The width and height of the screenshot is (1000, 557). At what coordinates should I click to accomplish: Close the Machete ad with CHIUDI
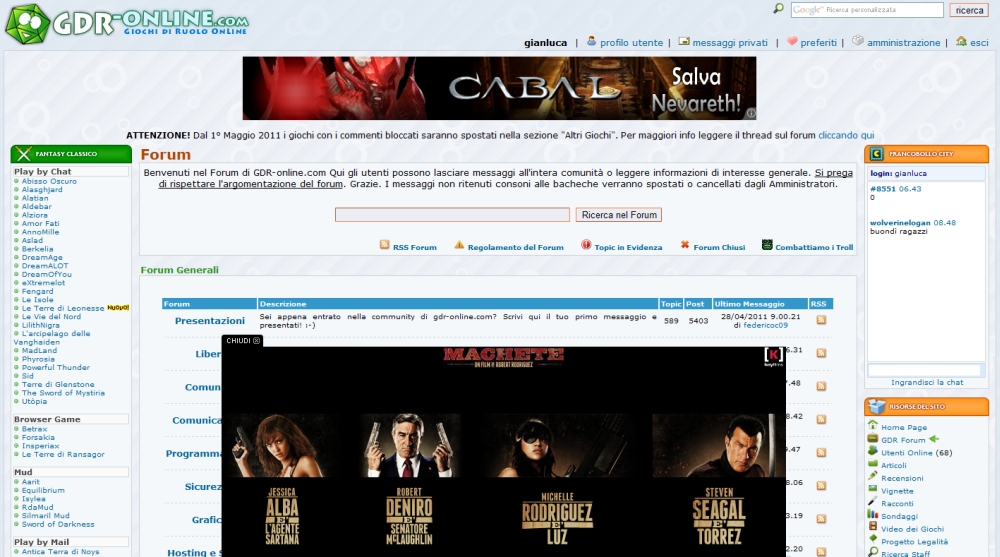point(243,341)
